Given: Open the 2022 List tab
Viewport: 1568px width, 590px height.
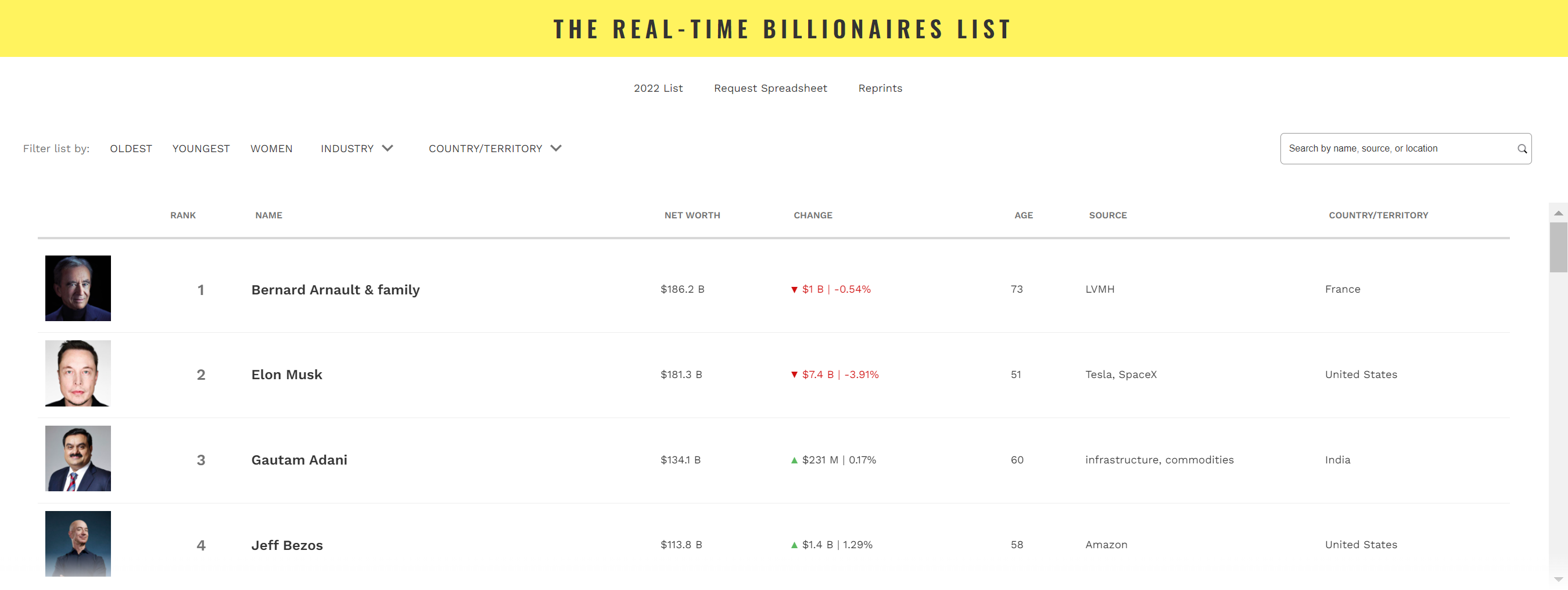Looking at the screenshot, I should point(658,88).
